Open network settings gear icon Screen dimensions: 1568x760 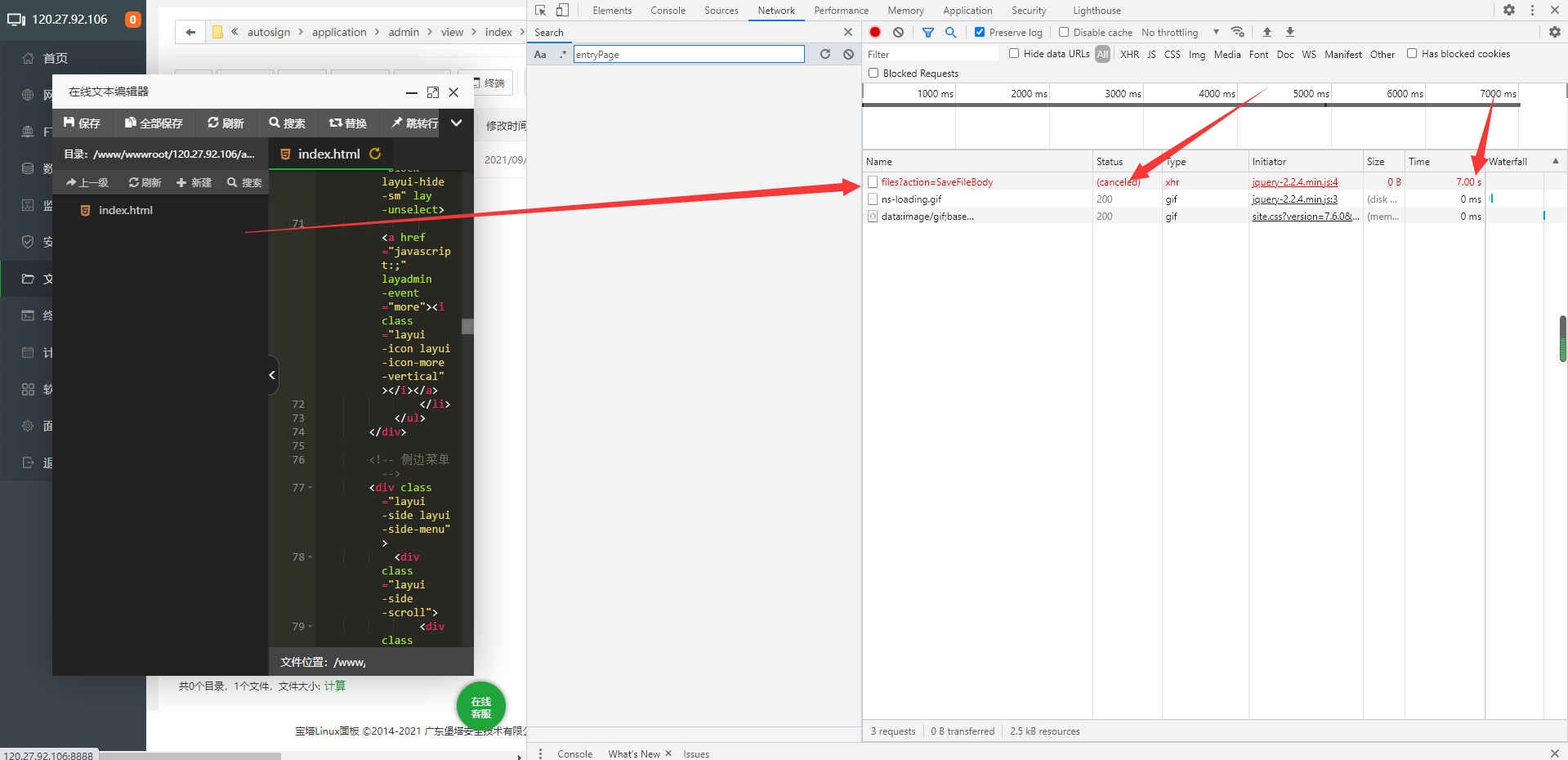tap(1554, 32)
